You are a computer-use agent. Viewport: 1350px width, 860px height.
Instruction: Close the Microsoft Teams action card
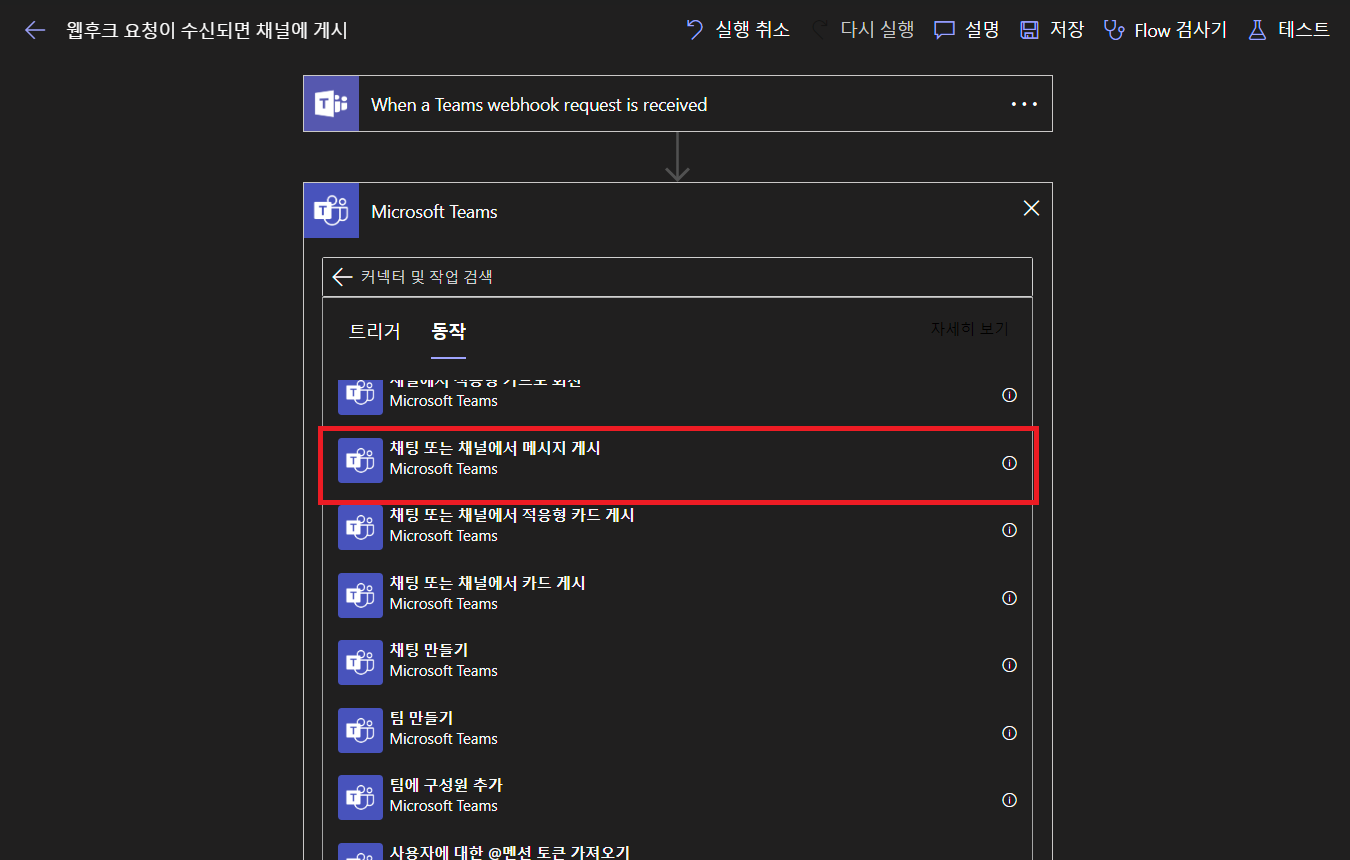tap(1031, 208)
